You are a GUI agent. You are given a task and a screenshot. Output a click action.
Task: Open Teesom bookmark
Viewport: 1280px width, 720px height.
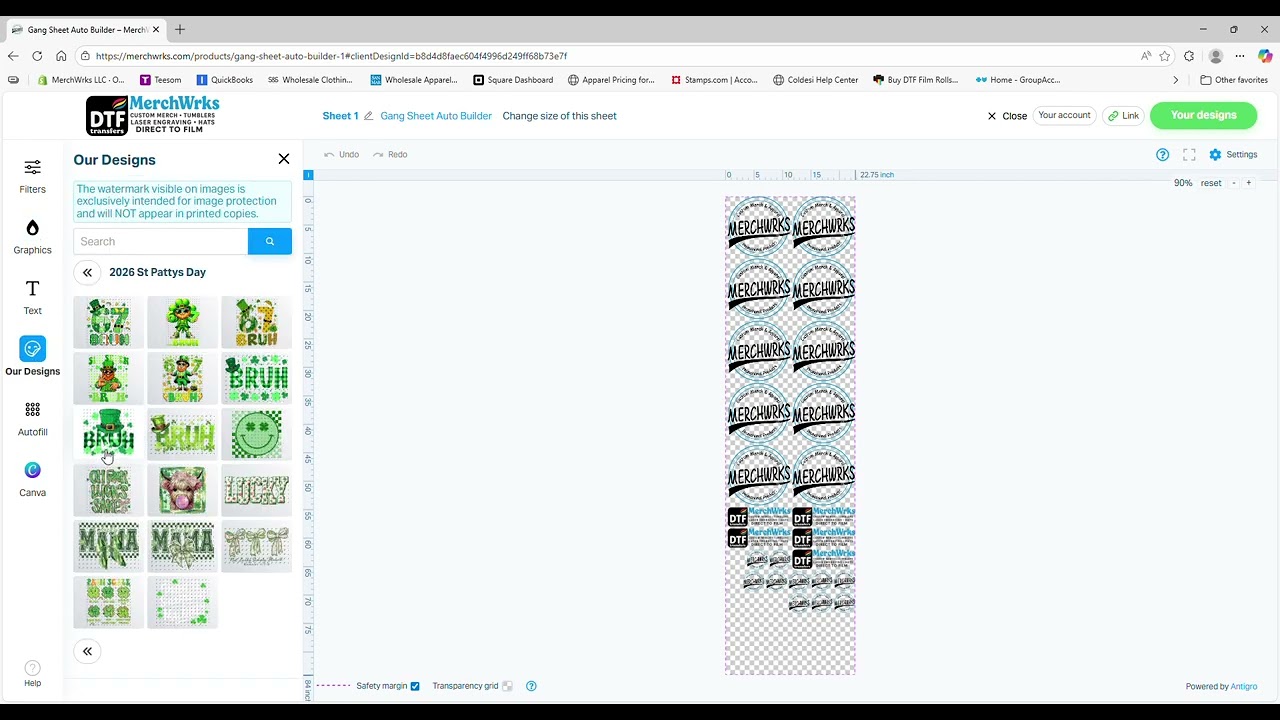coord(160,80)
